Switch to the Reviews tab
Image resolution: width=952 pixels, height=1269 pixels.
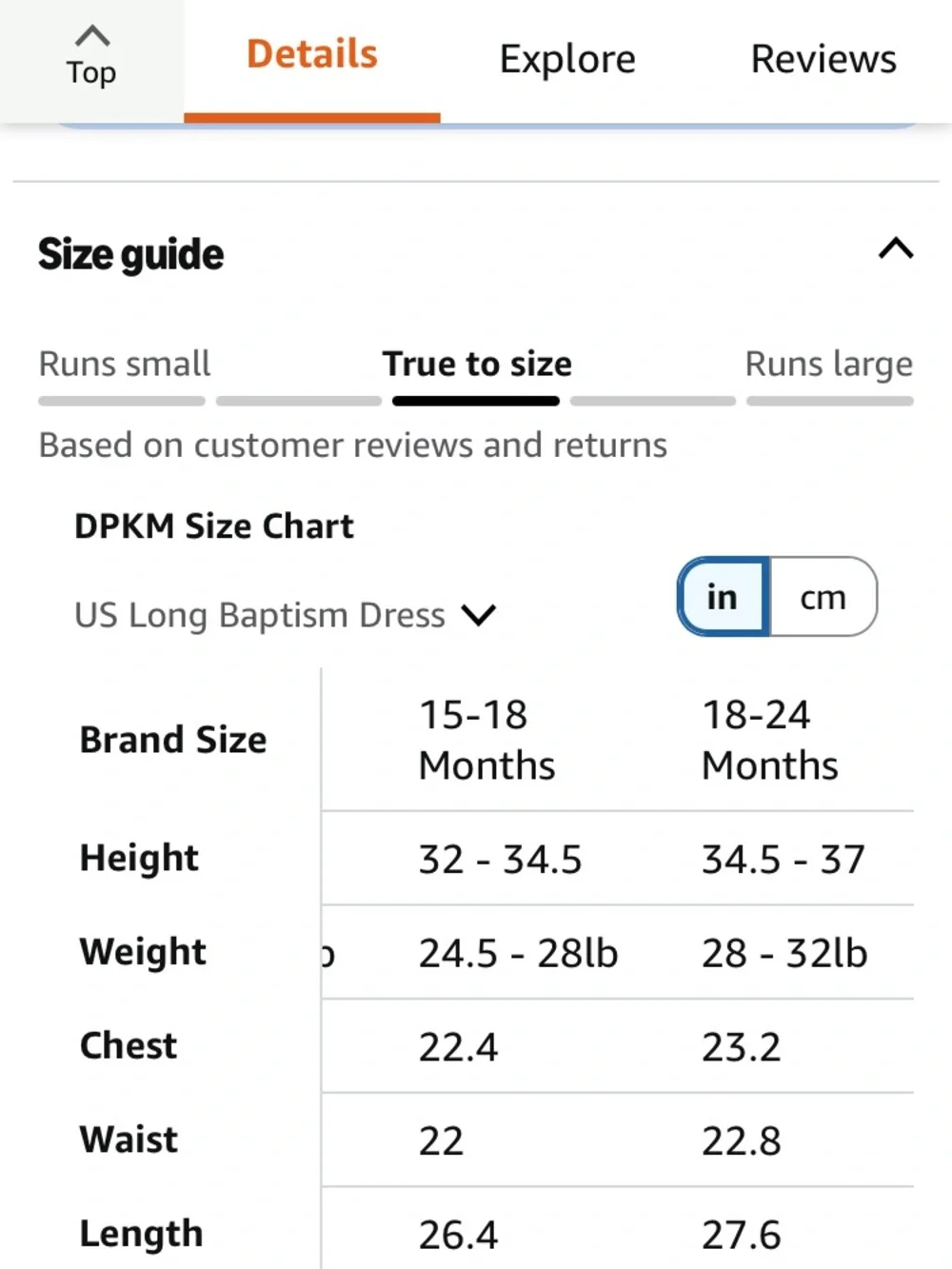point(823,59)
